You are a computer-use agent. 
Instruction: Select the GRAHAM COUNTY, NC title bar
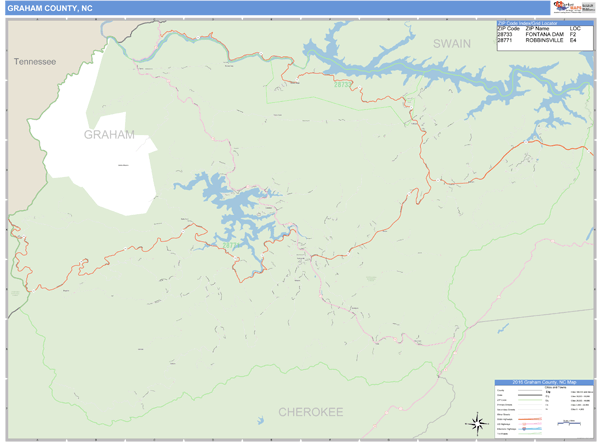(200, 8)
